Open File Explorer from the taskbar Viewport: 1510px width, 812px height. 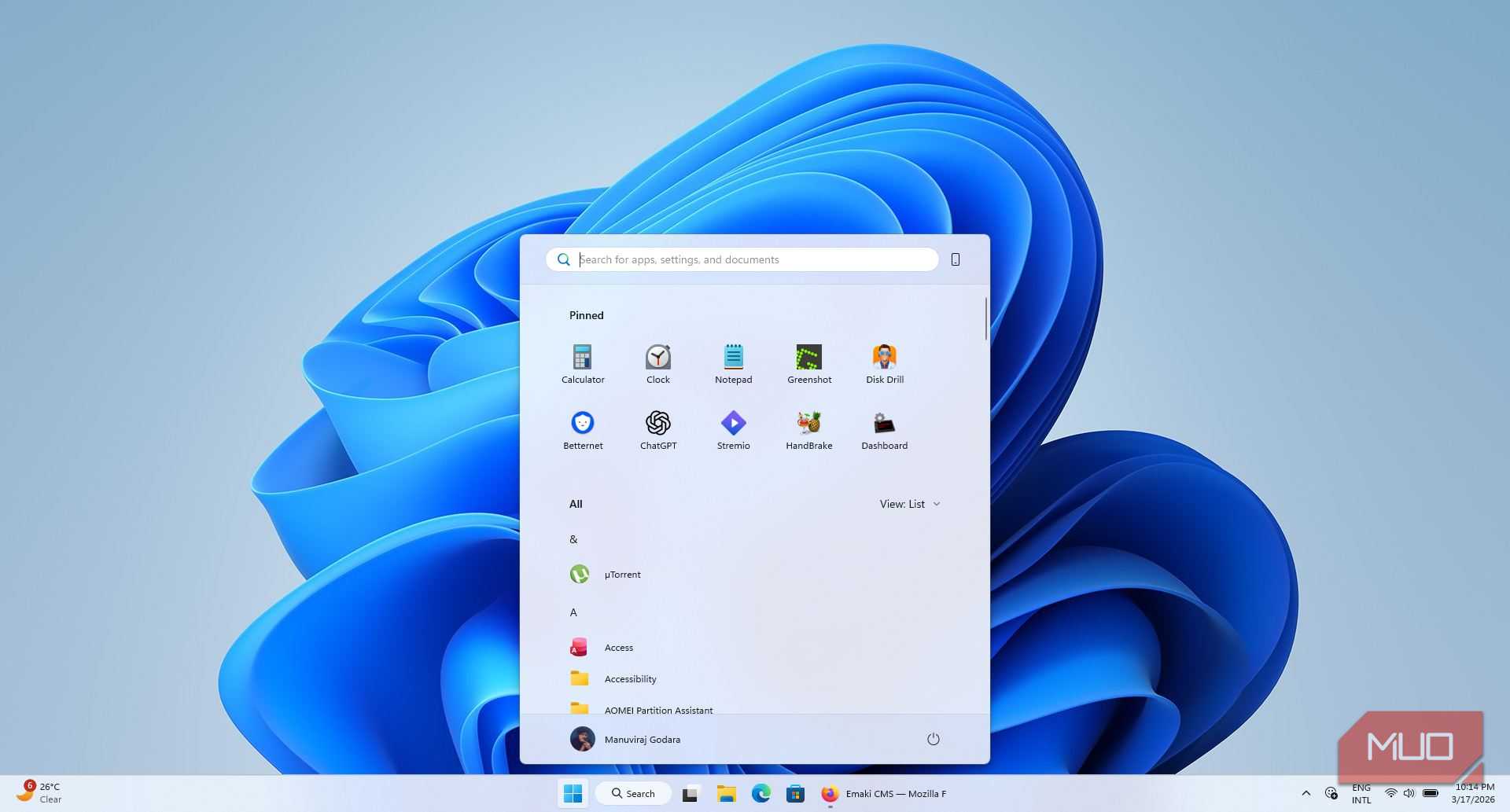pyautogui.click(x=726, y=793)
